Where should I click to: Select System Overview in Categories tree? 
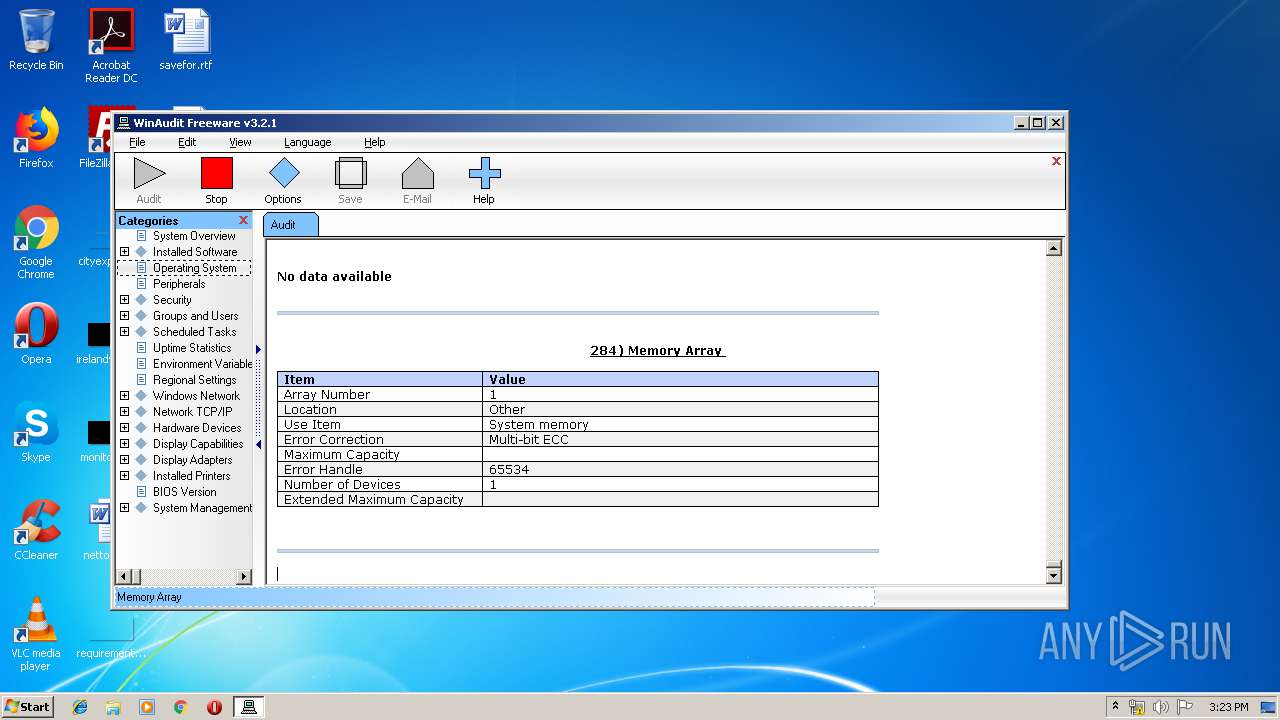click(x=194, y=236)
